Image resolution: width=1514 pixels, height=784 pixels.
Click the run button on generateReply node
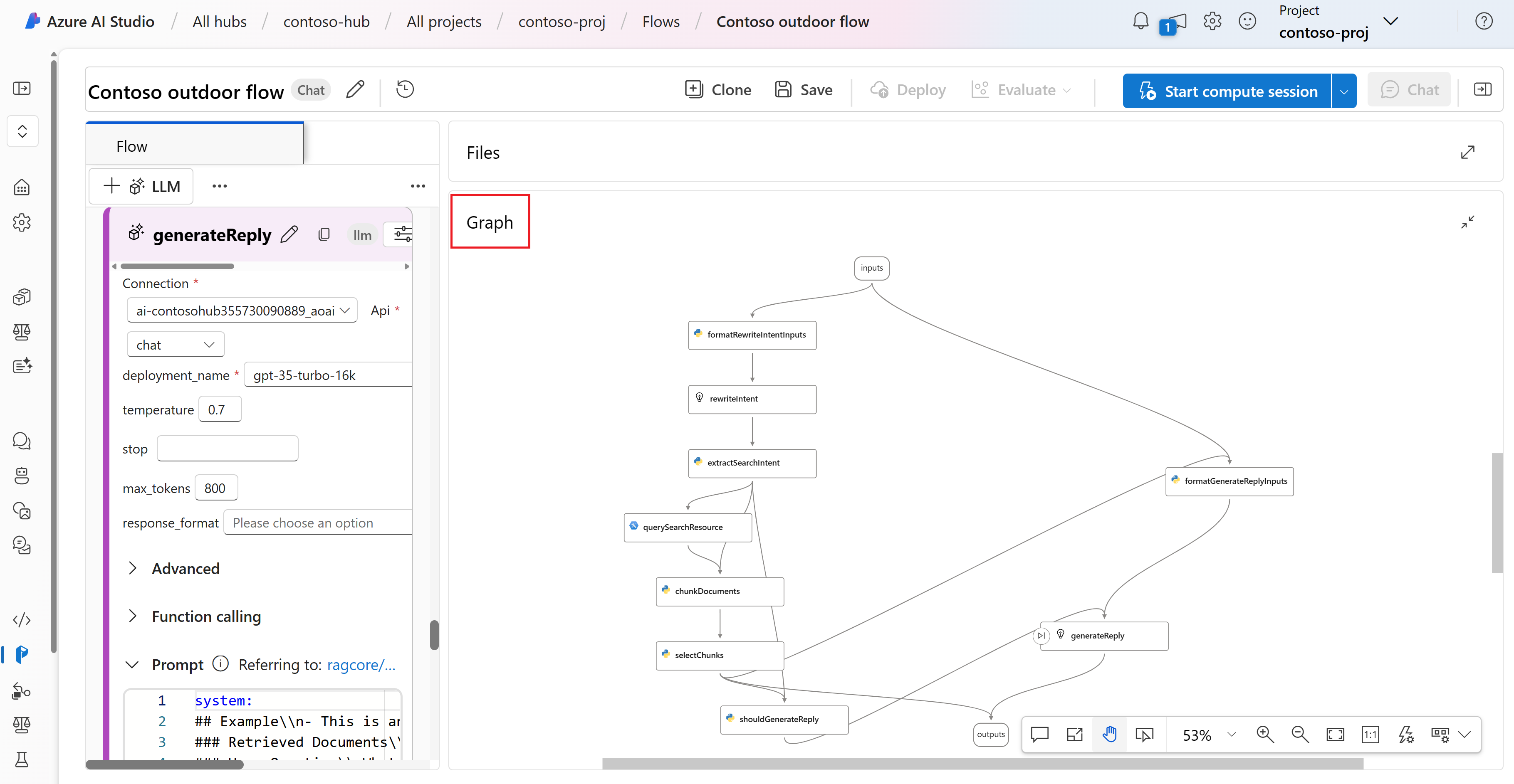click(x=1041, y=636)
